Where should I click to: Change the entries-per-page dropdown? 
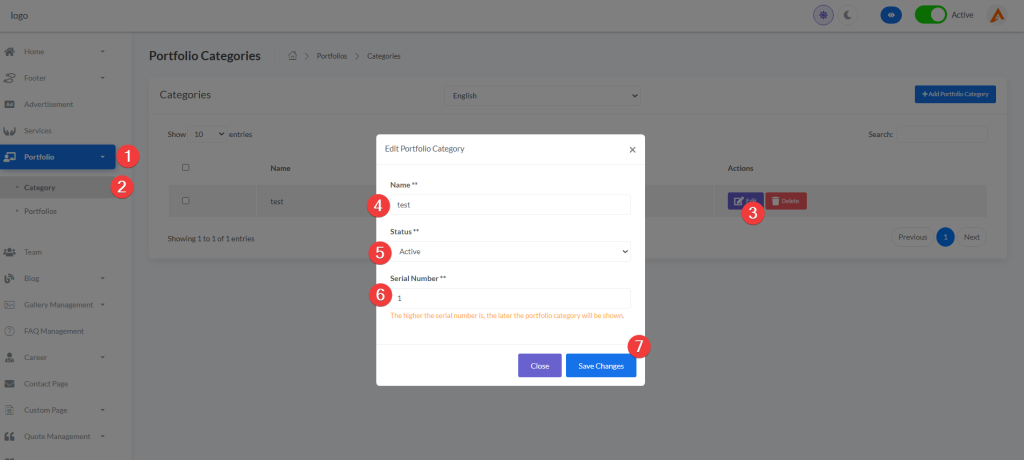coord(208,134)
